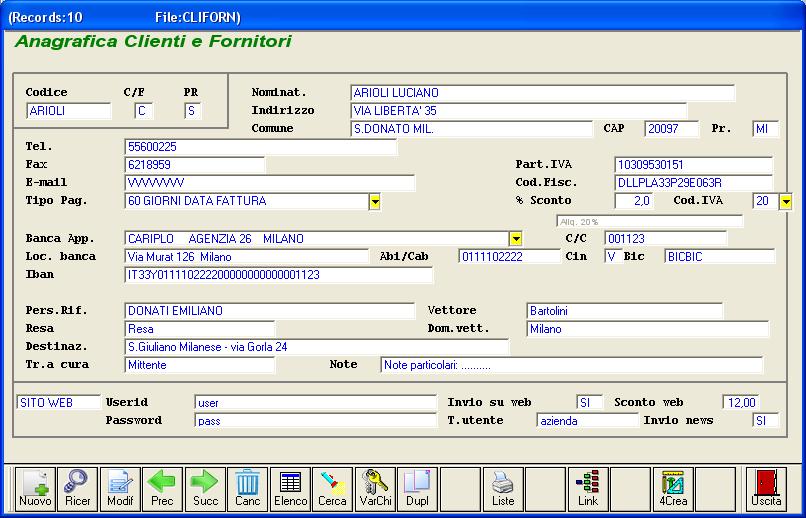Viewport: 806px width, 518px height.
Task: Click the Tipo Pag. combo 60 GIORNI DATA FATTURA
Action: coord(247,201)
